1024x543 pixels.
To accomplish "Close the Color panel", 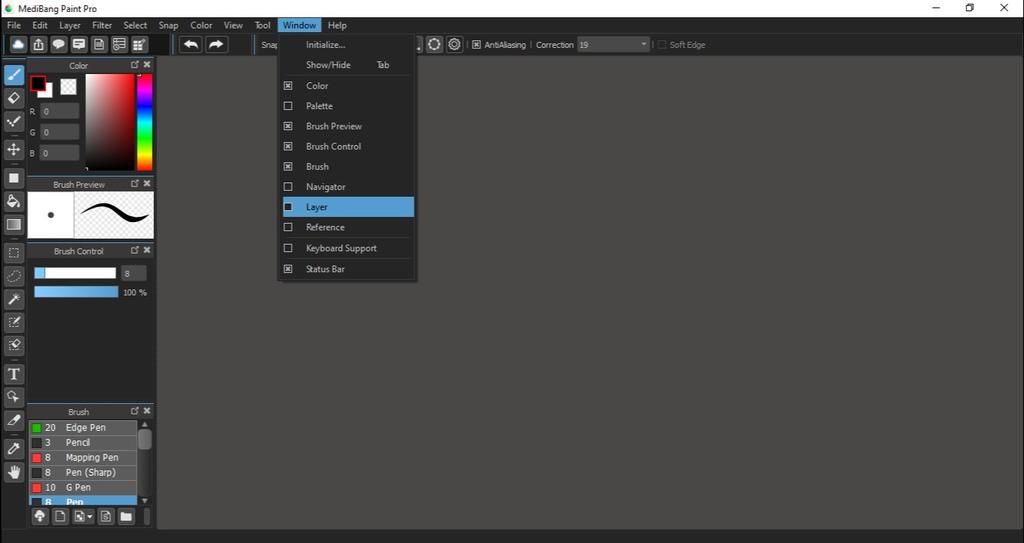I will click(x=147, y=65).
